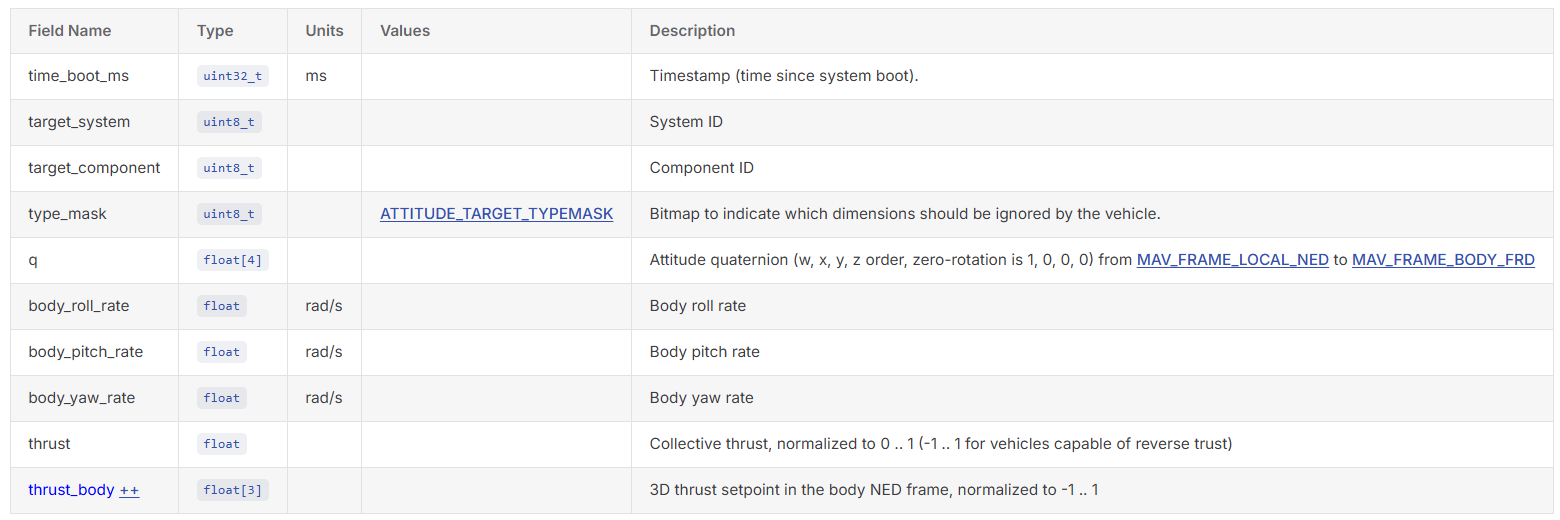Click the thrust_body field name
This screenshot has width=1560, height=520.
[71, 490]
